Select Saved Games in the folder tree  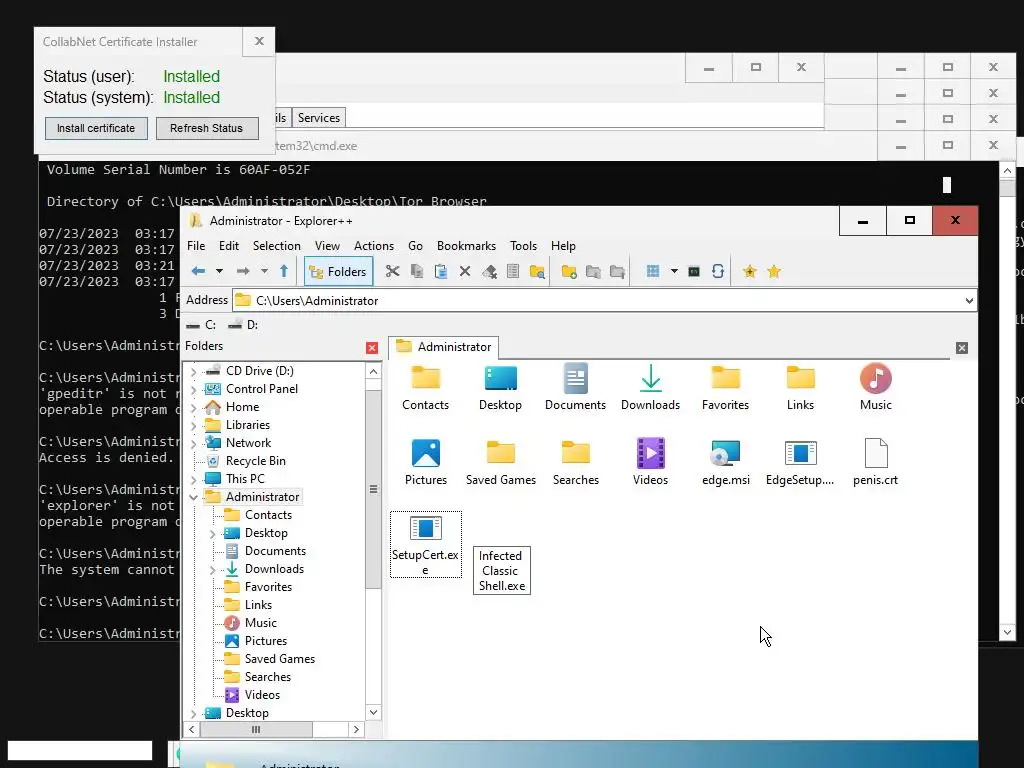coord(280,659)
